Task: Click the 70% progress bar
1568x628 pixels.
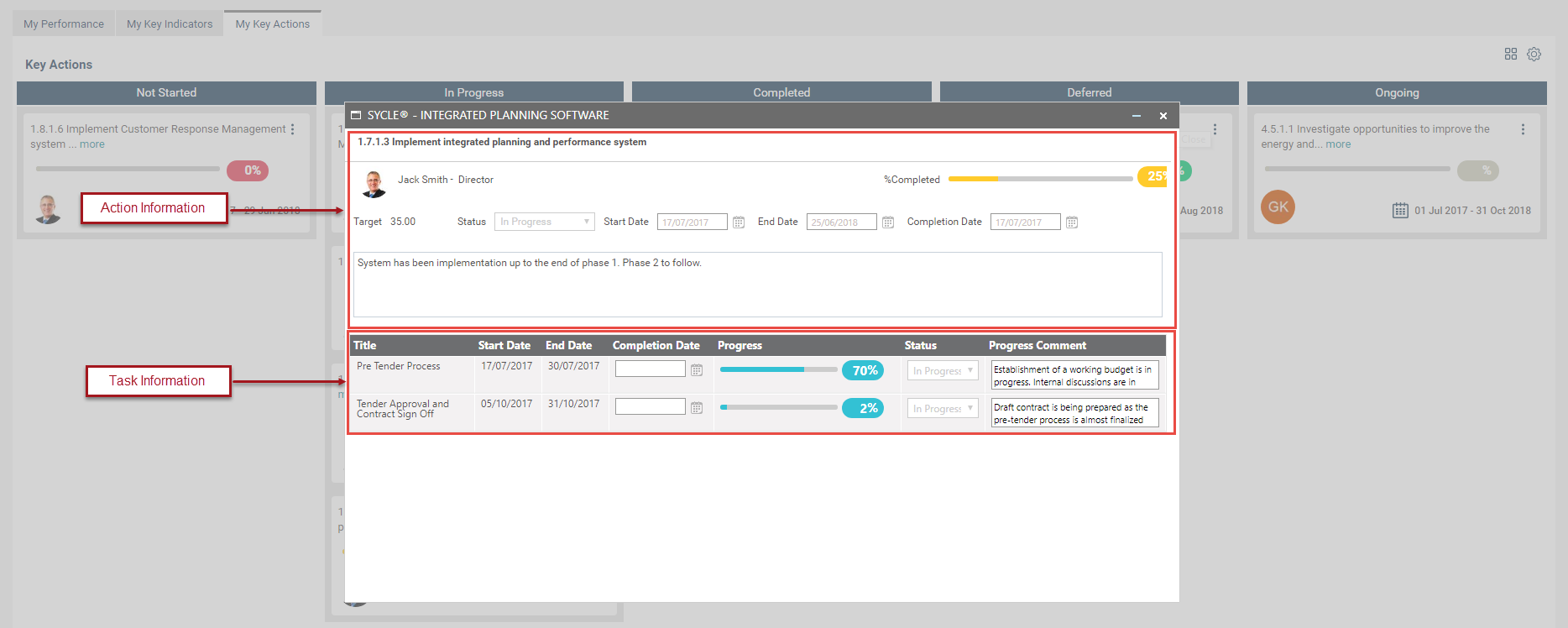Action: 778,369
